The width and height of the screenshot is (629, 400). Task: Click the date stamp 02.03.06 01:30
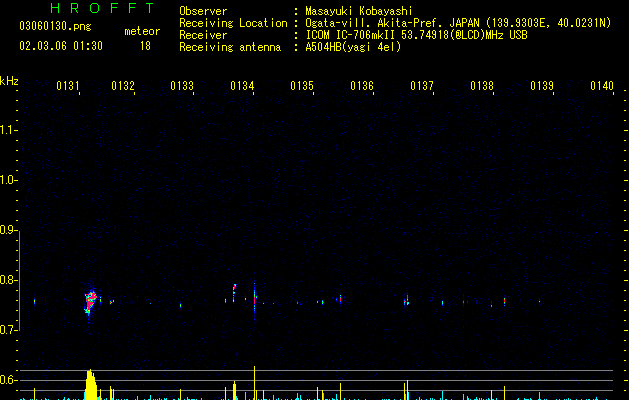[x=61, y=46]
